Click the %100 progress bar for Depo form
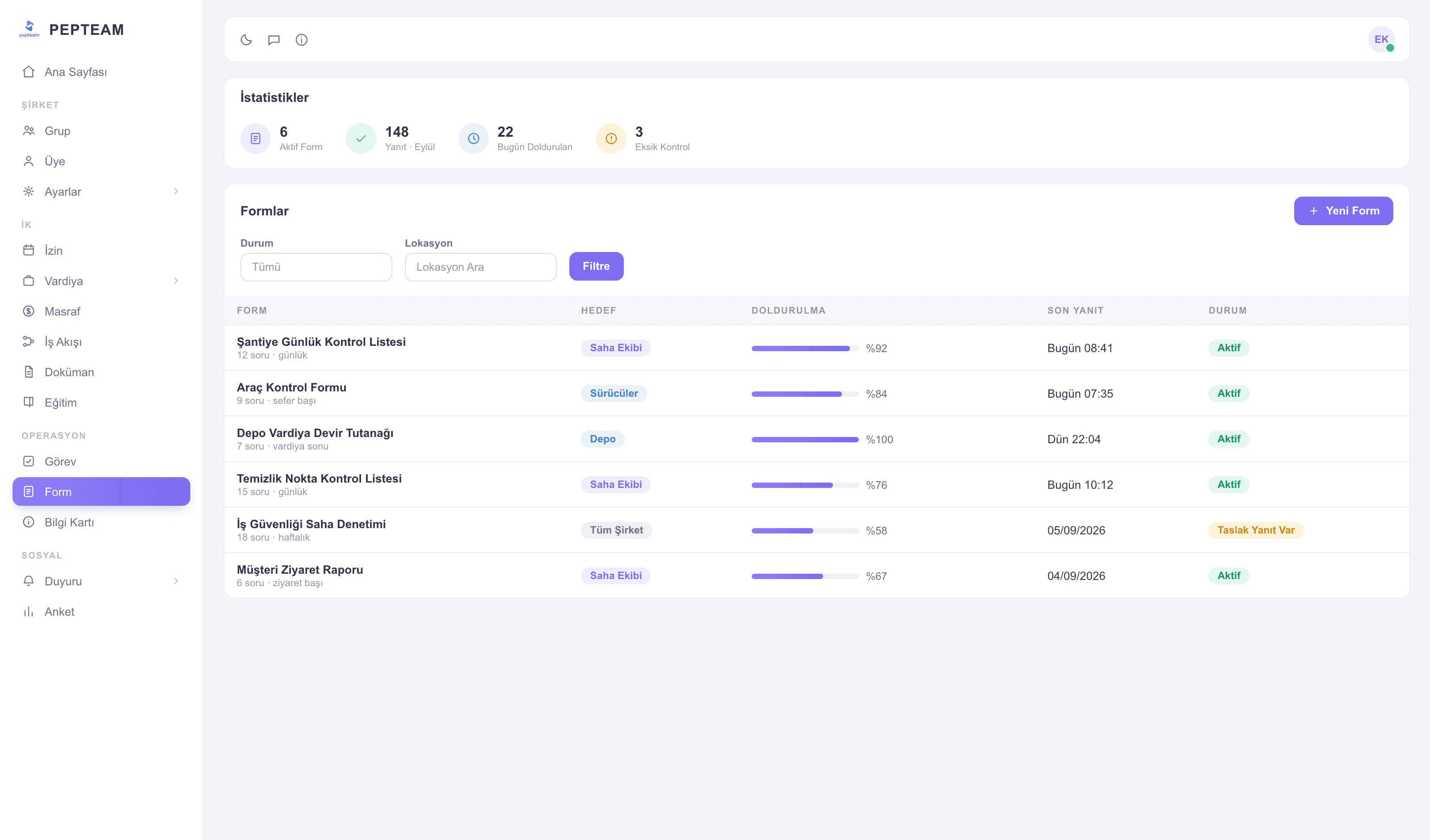Viewport: 1430px width, 840px height. [805, 439]
